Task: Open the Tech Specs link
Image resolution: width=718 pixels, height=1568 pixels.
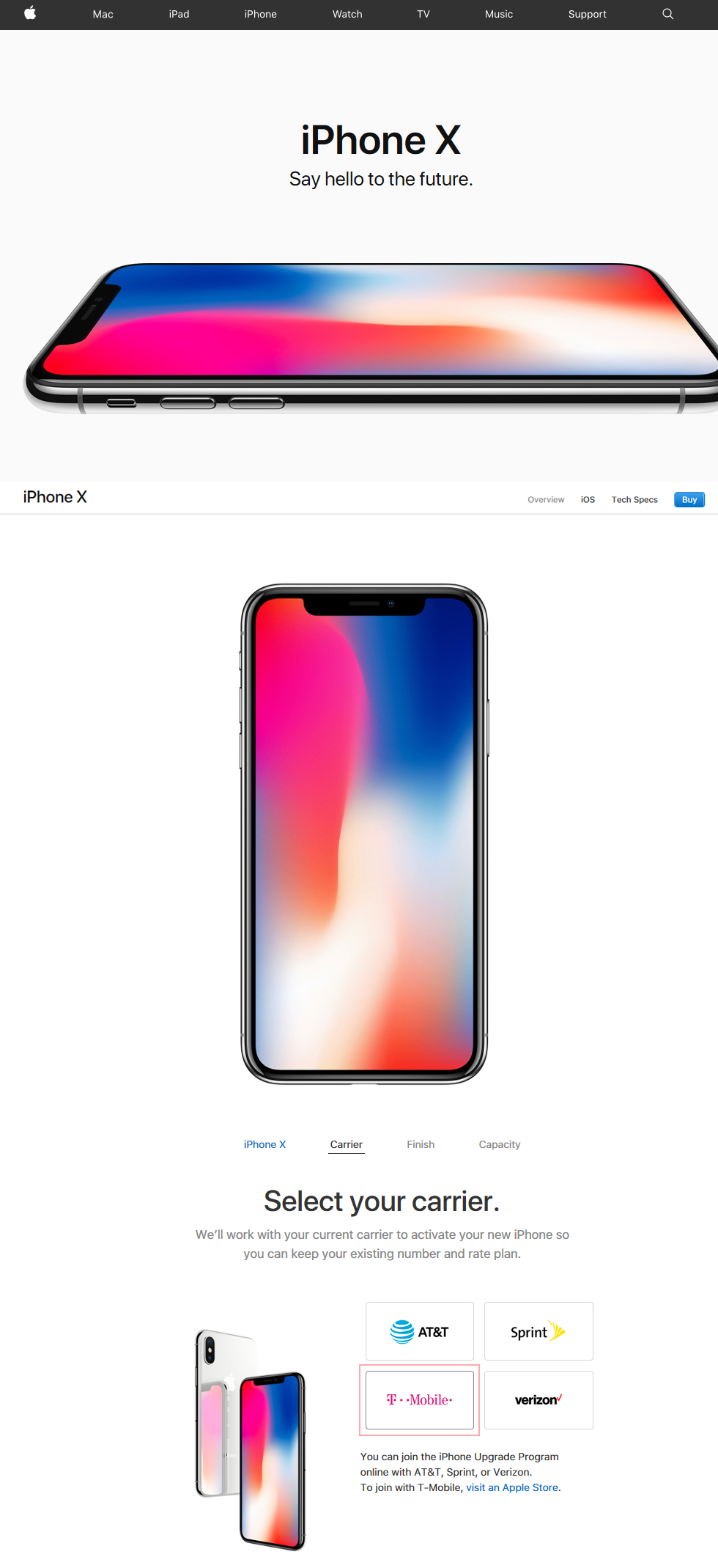Action: point(634,500)
